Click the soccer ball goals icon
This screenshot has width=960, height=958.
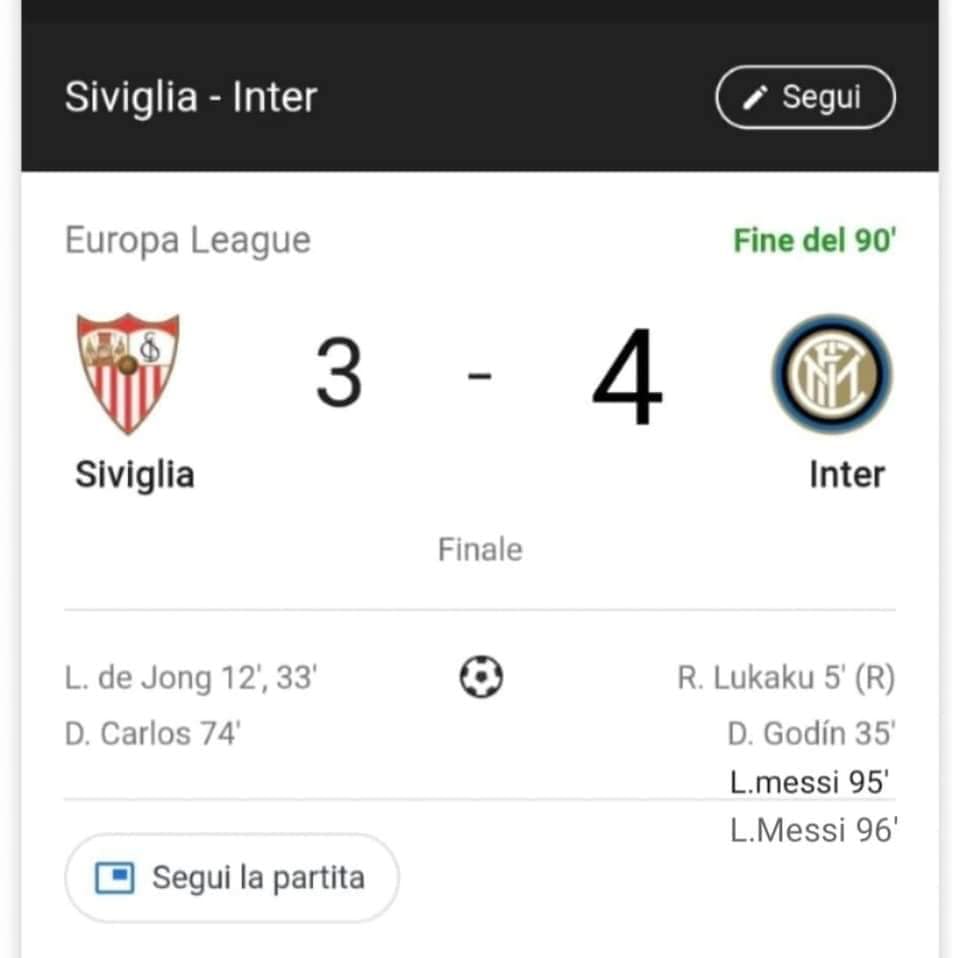point(481,678)
